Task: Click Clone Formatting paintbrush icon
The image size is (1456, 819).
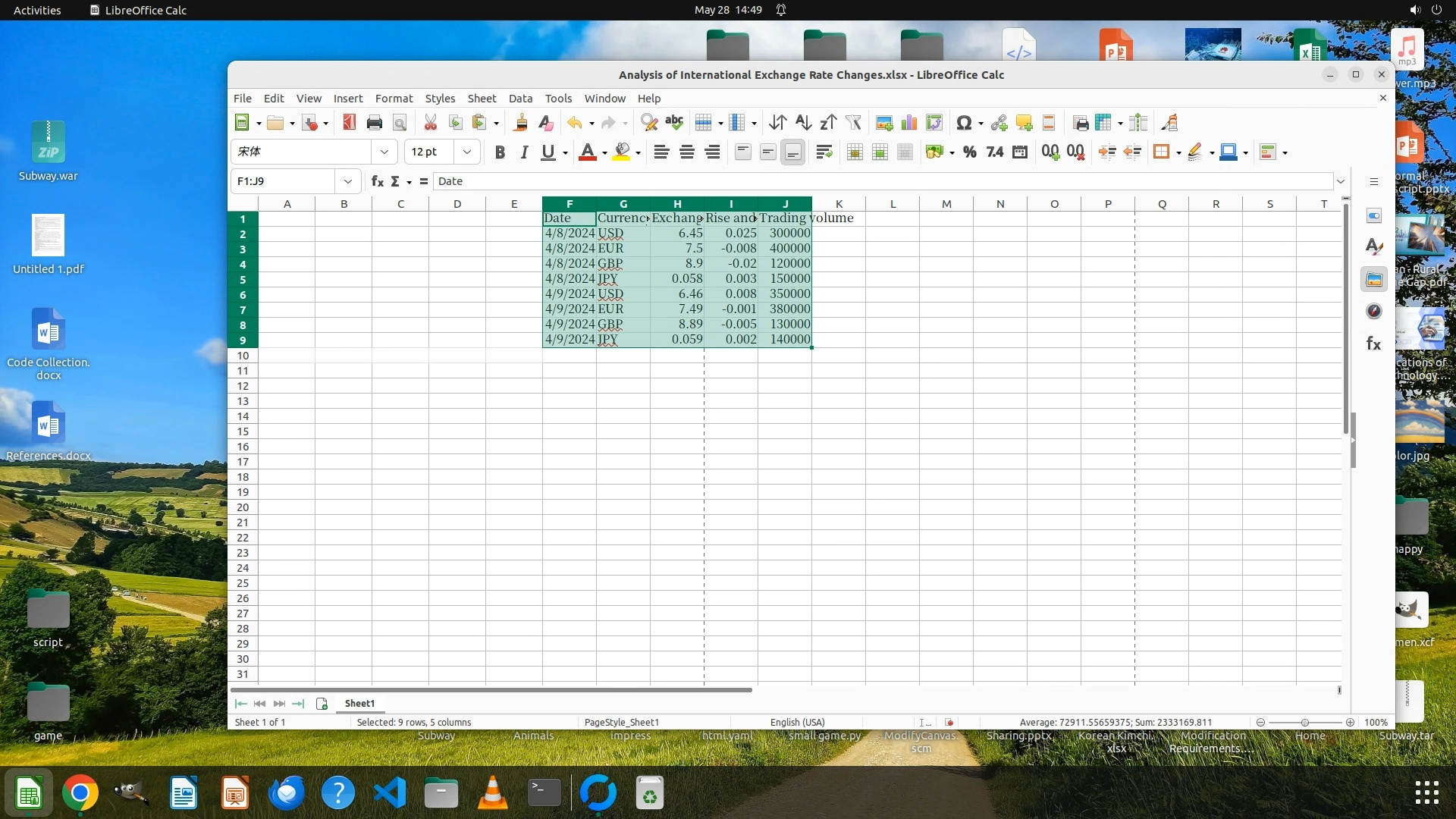Action: (520, 123)
